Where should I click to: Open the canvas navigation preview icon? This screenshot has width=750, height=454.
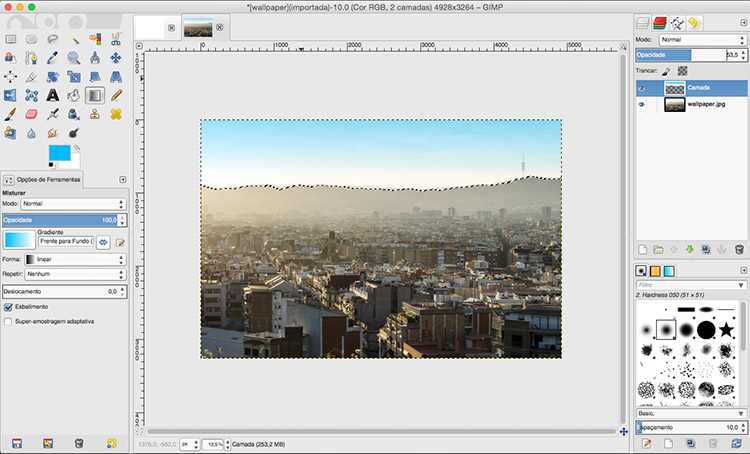pos(624,432)
